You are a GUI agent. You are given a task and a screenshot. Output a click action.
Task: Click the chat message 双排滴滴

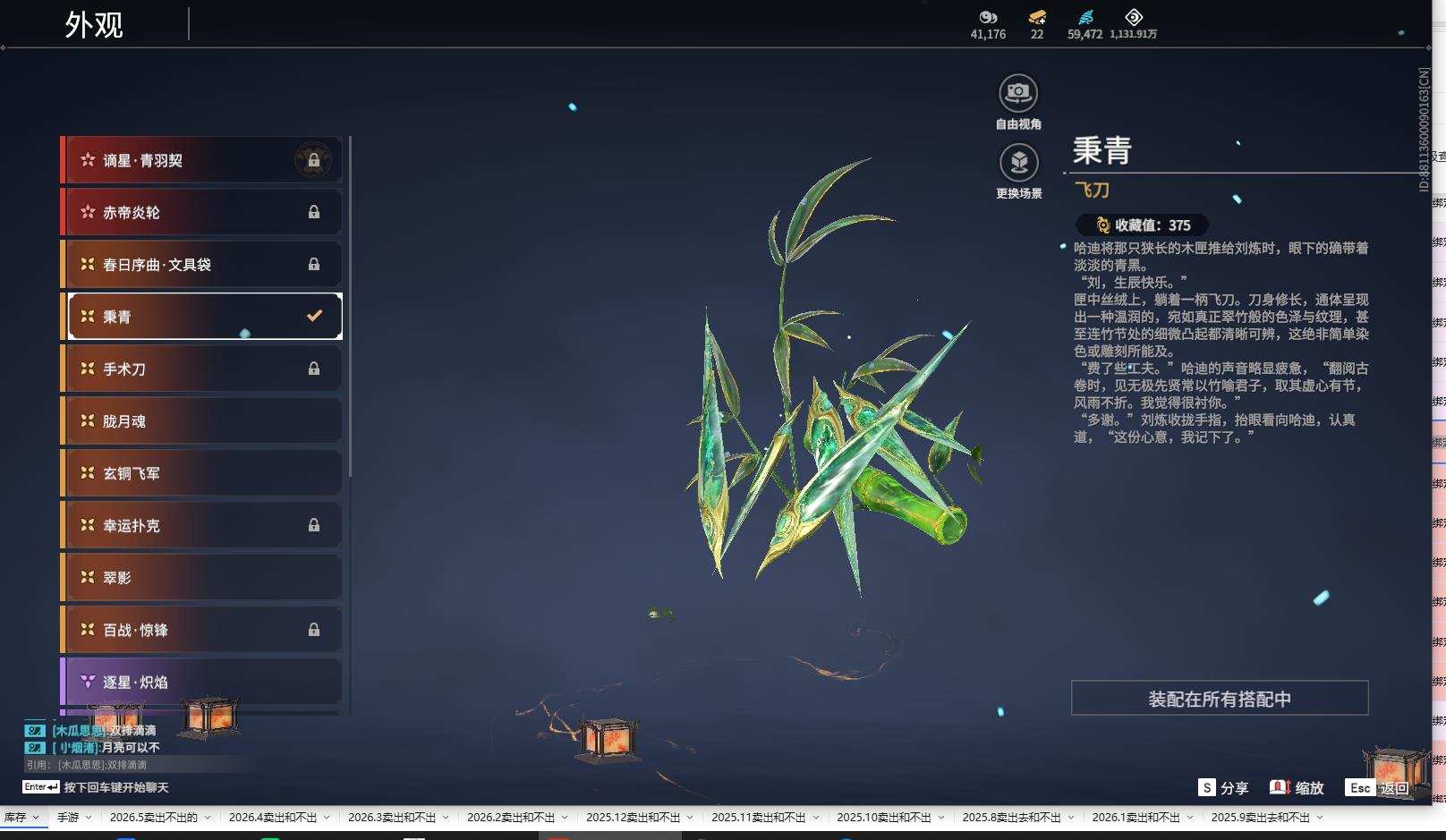click(132, 731)
